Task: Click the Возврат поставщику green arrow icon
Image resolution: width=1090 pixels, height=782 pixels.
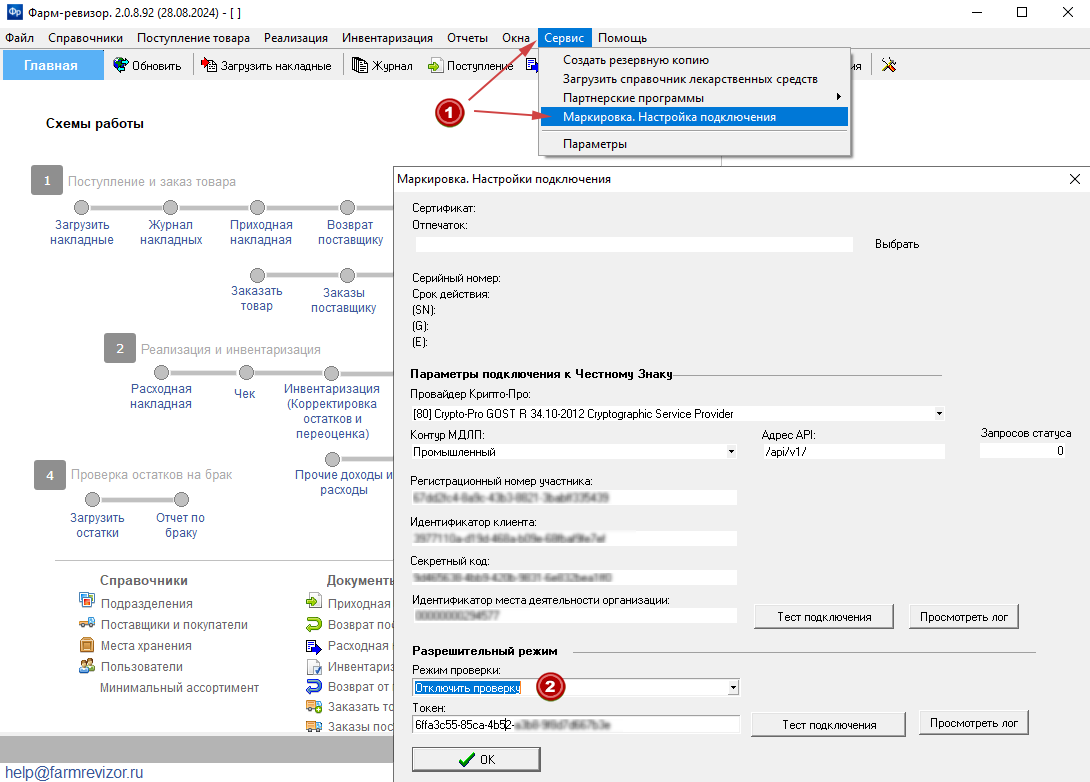Action: 314,624
